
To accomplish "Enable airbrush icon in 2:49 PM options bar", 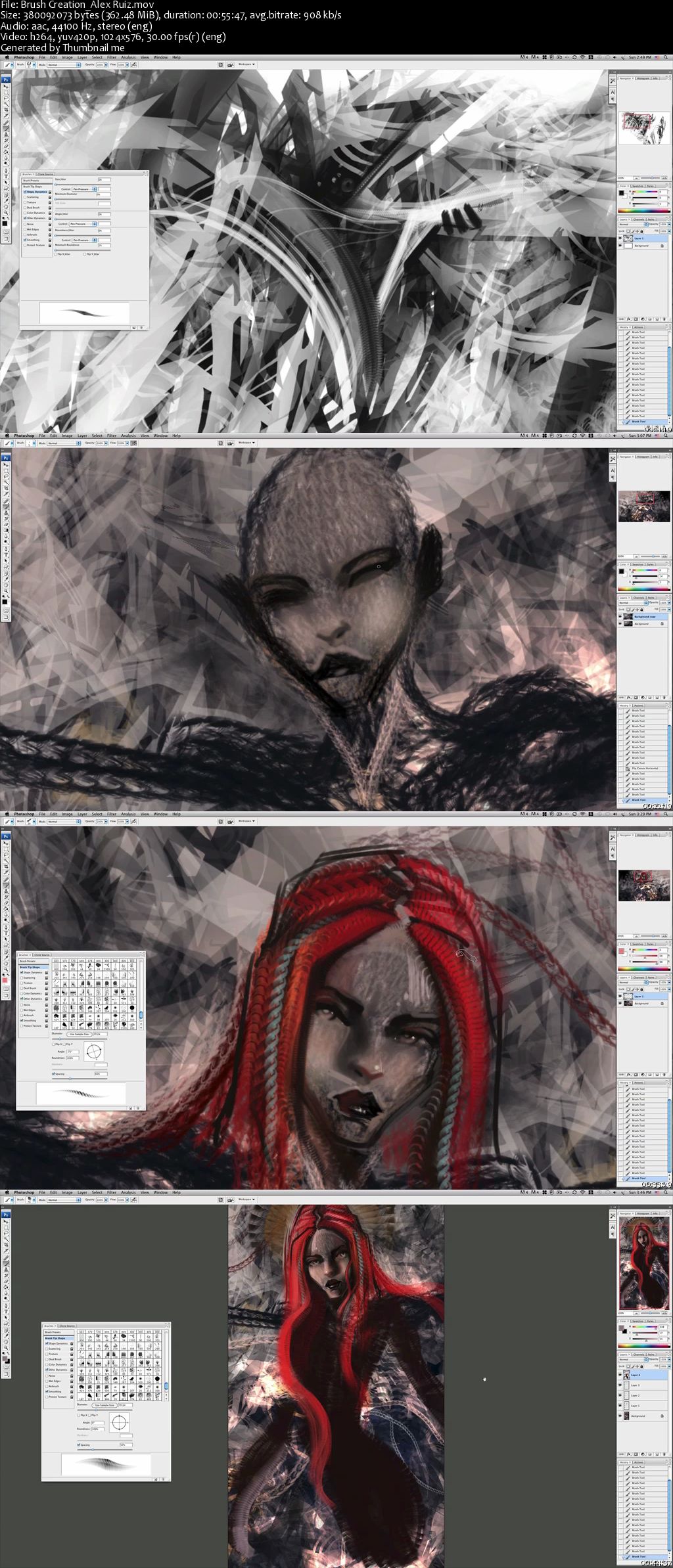I will pos(133,64).
